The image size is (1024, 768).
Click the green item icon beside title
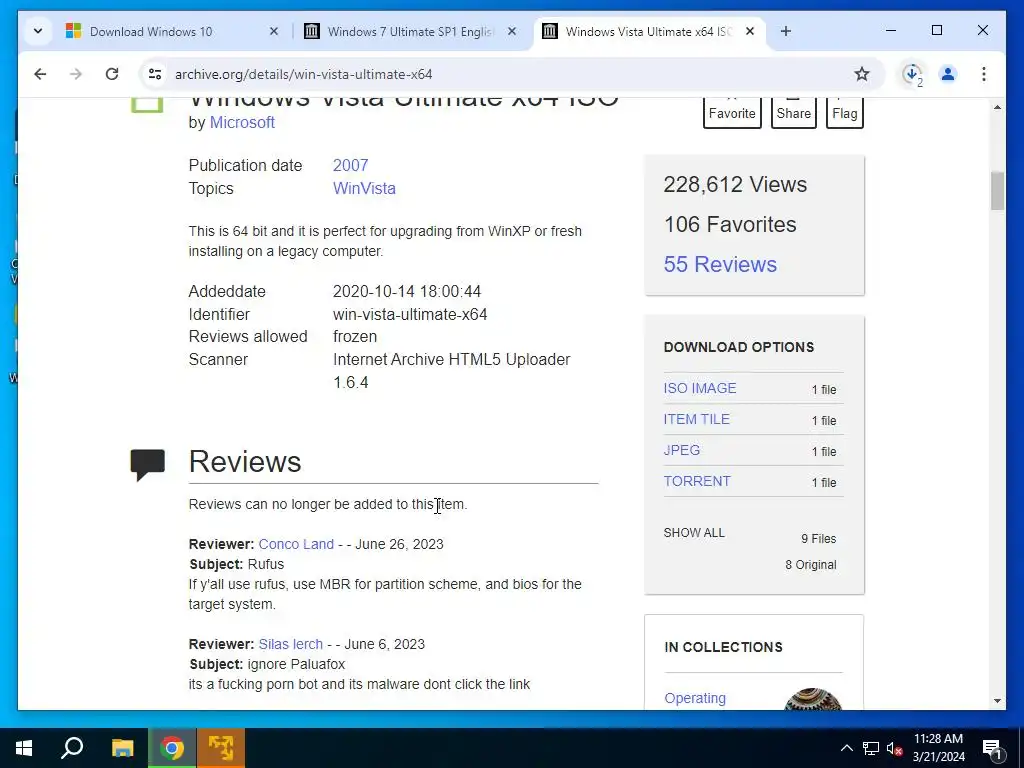(x=147, y=104)
